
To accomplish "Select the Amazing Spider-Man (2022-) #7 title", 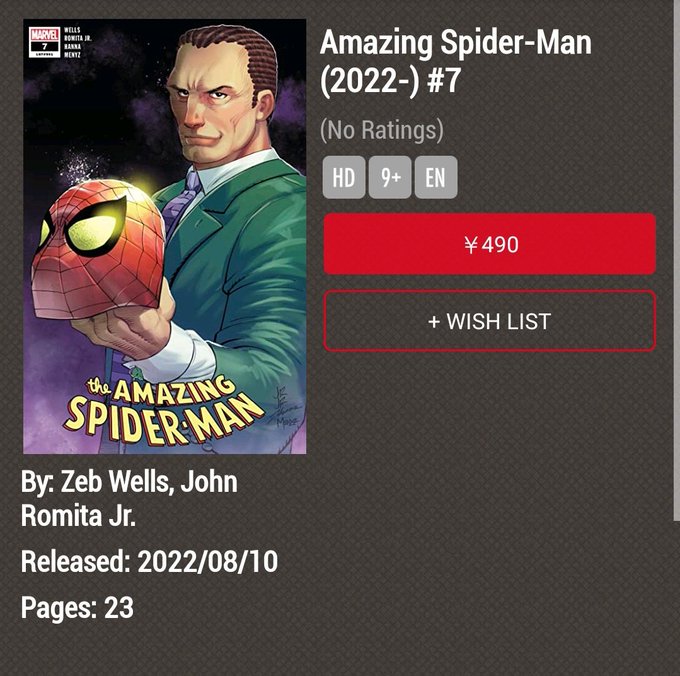I will [x=455, y=61].
